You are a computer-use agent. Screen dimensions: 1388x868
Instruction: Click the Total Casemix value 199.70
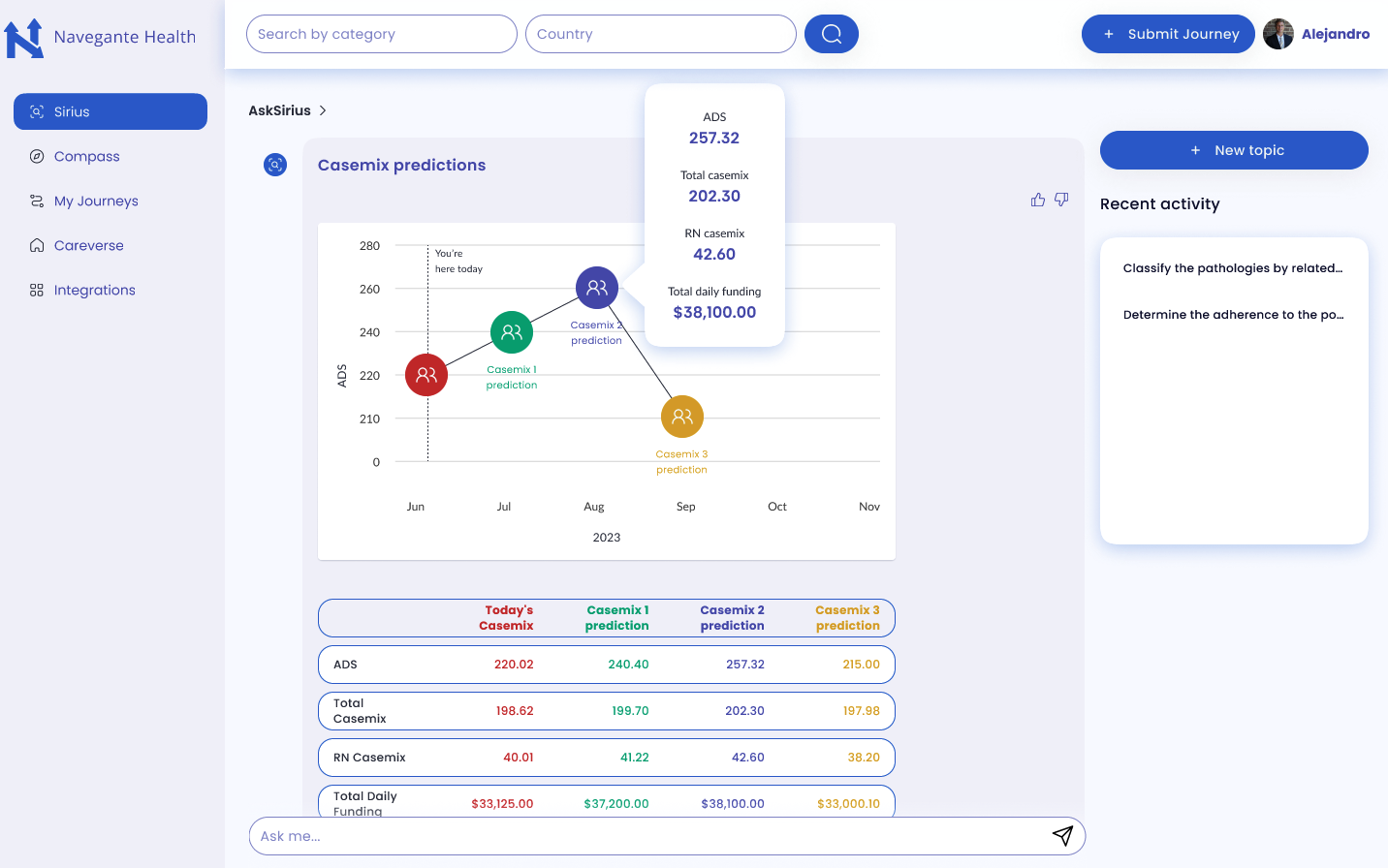[x=630, y=711]
